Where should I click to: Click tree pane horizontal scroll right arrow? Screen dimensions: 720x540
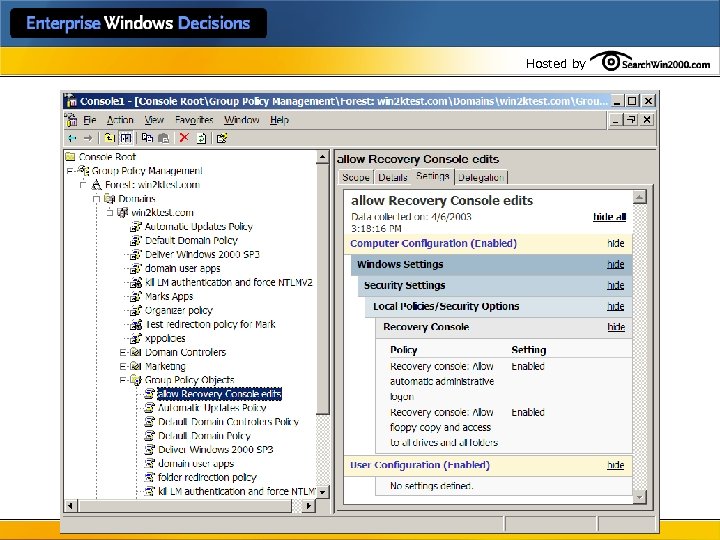[309, 506]
